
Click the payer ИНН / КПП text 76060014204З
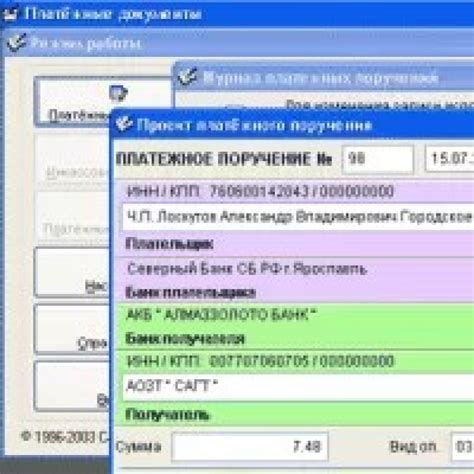point(260,192)
